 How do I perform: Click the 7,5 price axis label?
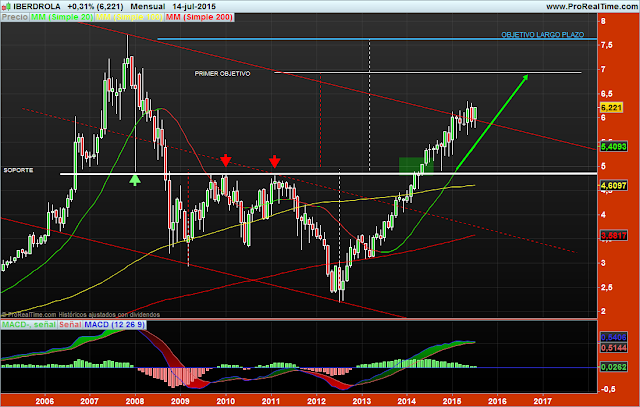[607, 45]
